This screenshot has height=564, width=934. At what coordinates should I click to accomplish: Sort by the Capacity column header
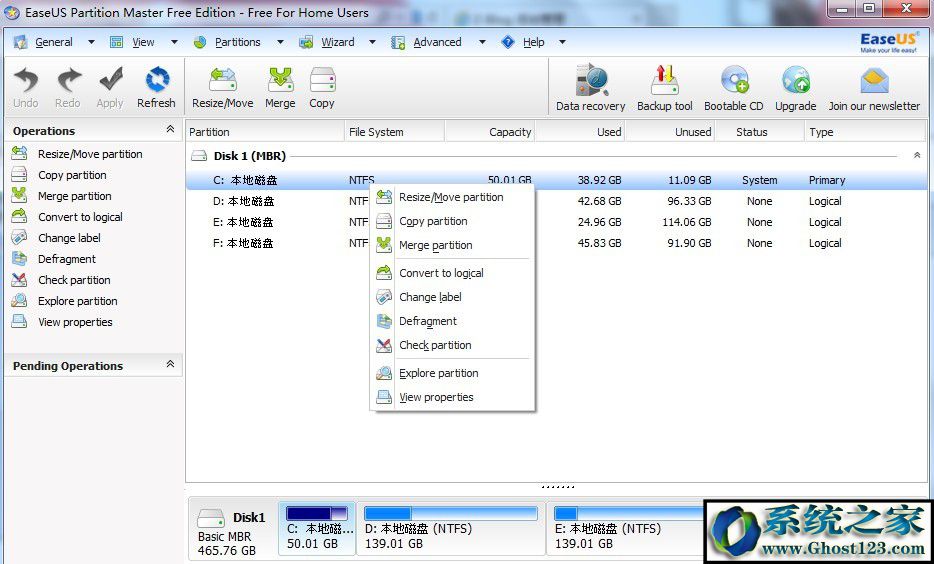tap(490, 132)
